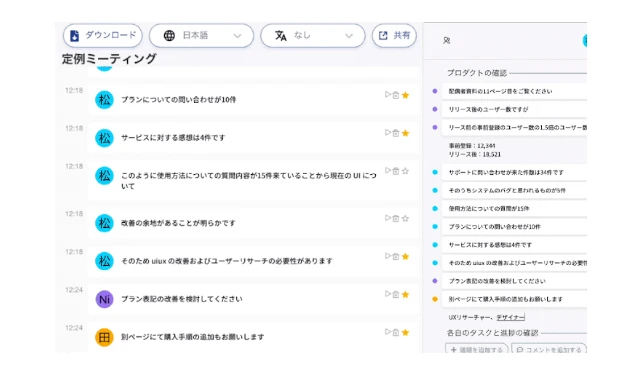
Task: Play the 'プラン表記の改善を検討してください' transcript line
Action: click(x=388, y=294)
